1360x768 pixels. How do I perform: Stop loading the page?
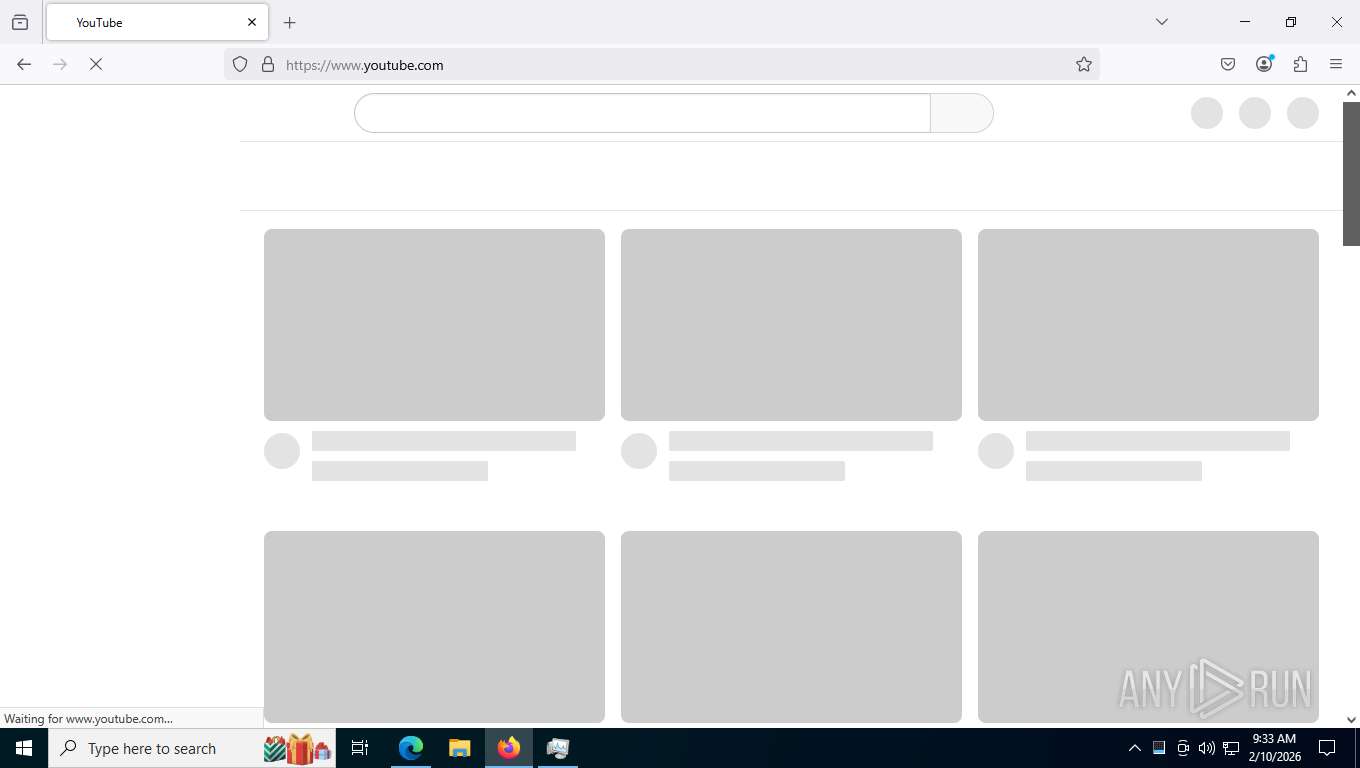(x=96, y=64)
